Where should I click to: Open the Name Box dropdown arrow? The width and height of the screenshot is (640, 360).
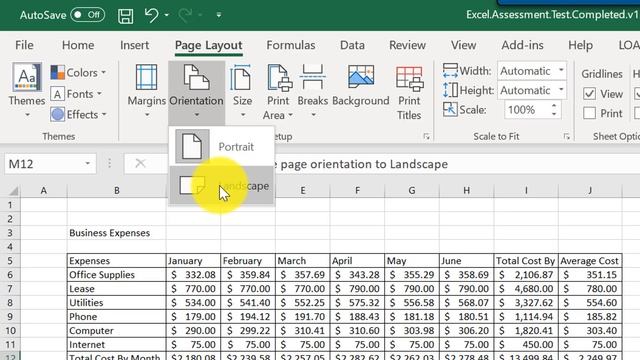point(87,164)
